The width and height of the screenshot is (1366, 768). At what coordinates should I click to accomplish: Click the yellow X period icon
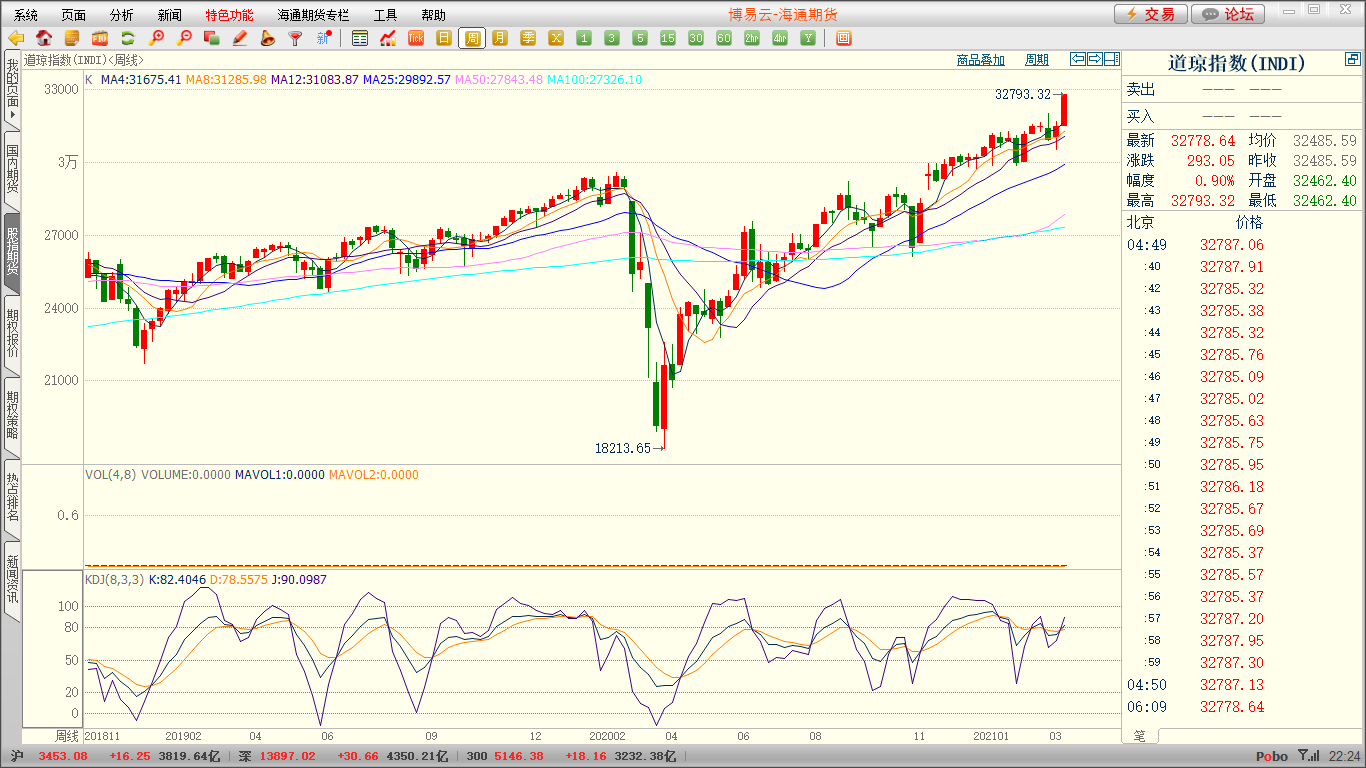coord(556,38)
